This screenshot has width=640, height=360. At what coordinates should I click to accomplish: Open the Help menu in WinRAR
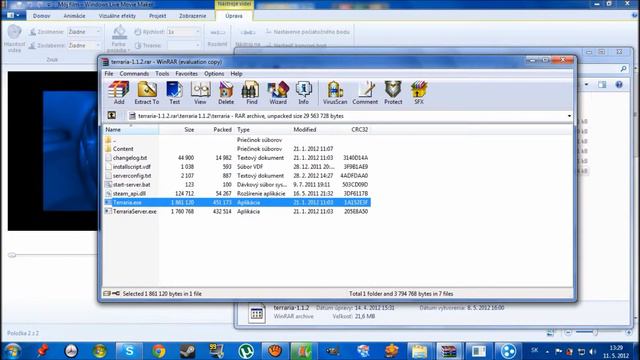pyautogui.click(x=236, y=73)
